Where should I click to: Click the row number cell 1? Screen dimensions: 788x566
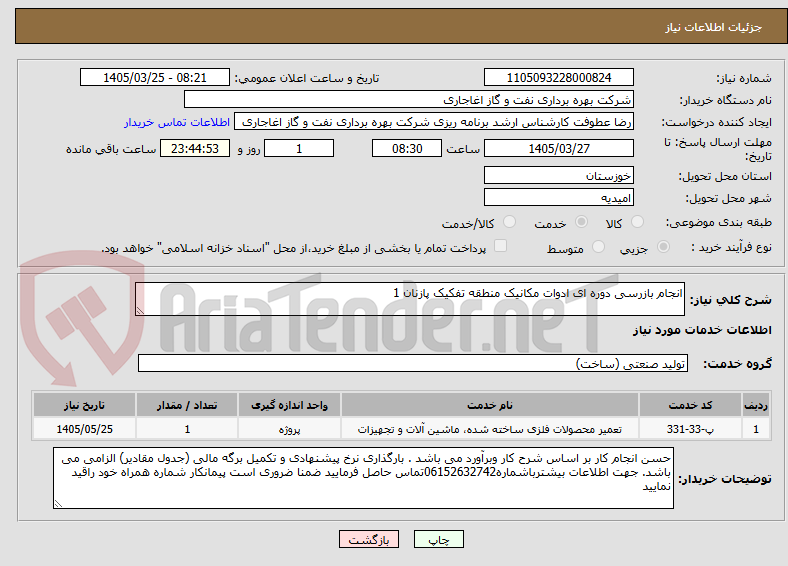point(756,429)
